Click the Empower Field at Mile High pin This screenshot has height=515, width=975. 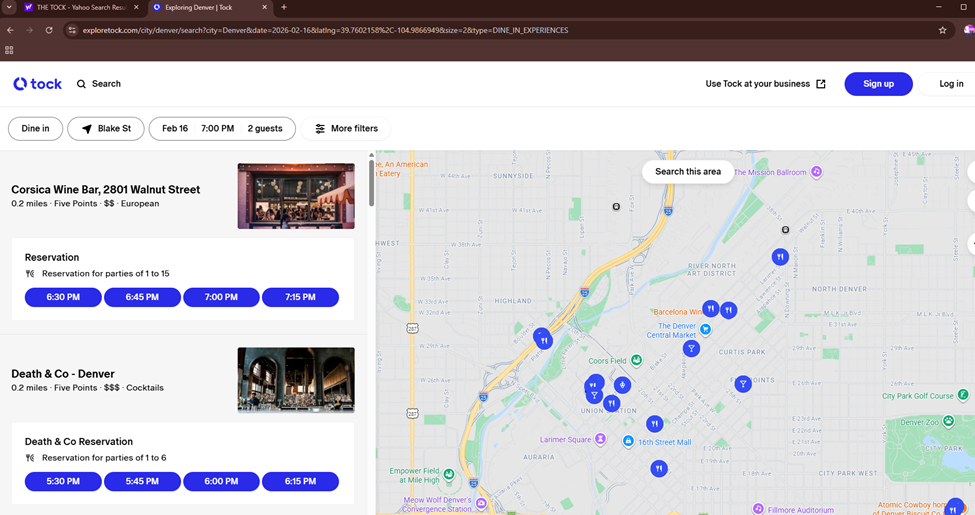[448, 475]
